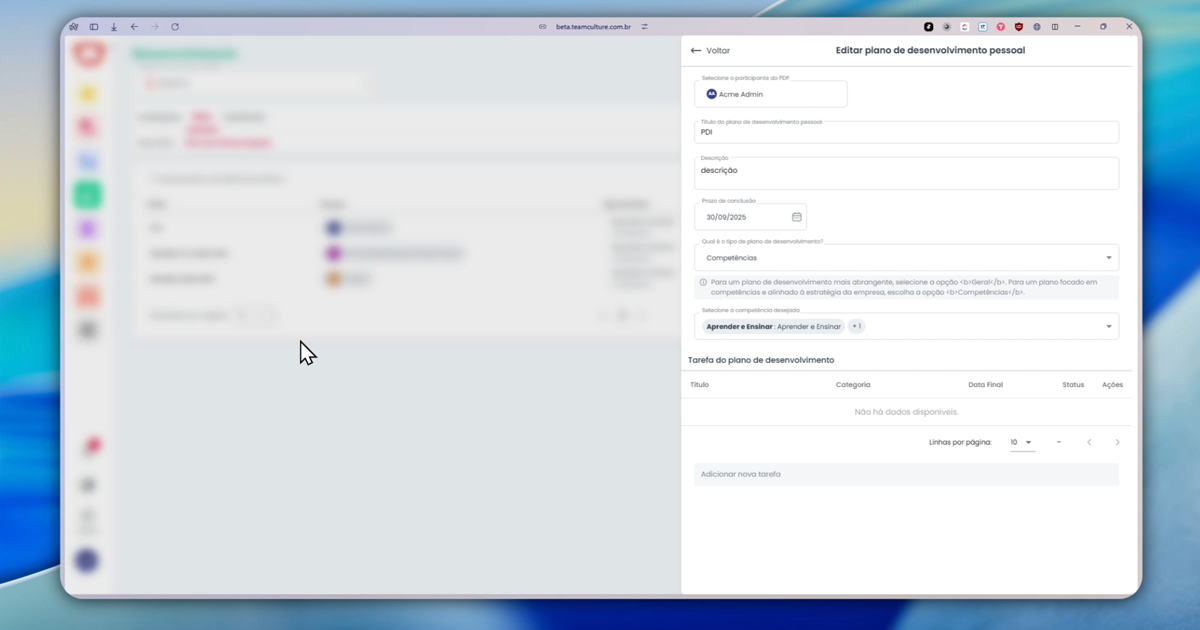1200x630 pixels.
Task: Click the info icon in the hint message
Action: coord(703,283)
